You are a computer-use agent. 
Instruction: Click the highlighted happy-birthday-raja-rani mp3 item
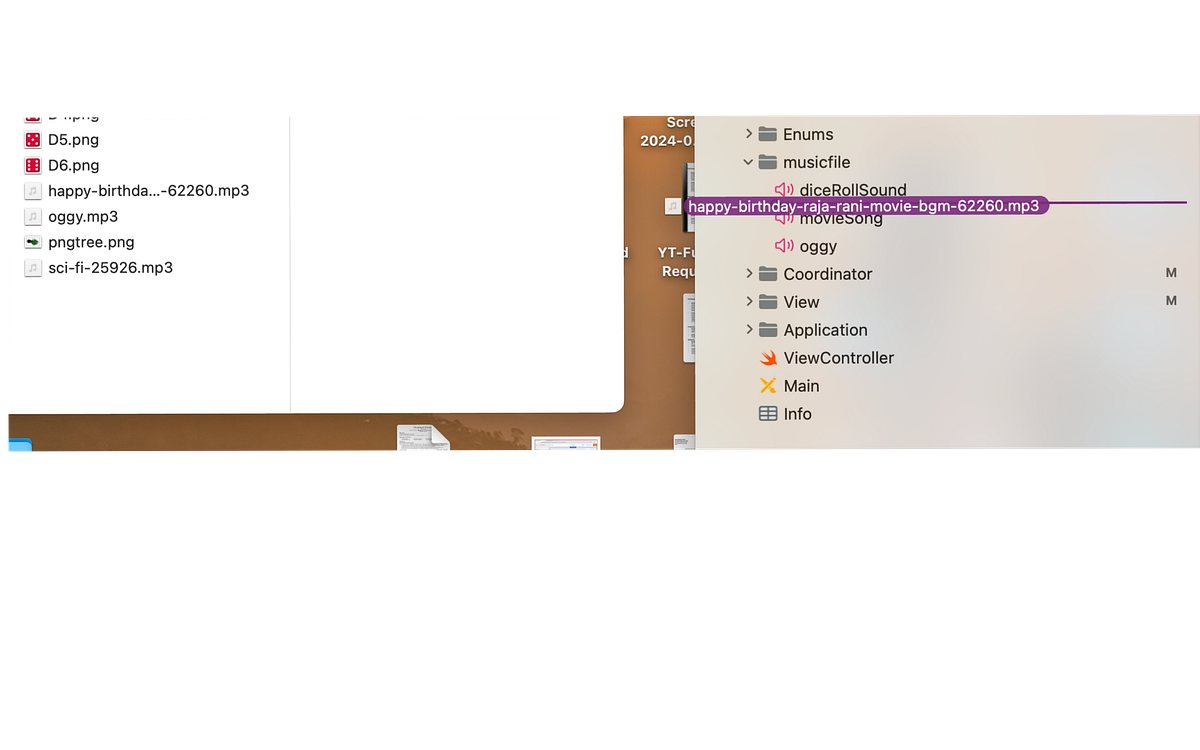863,205
